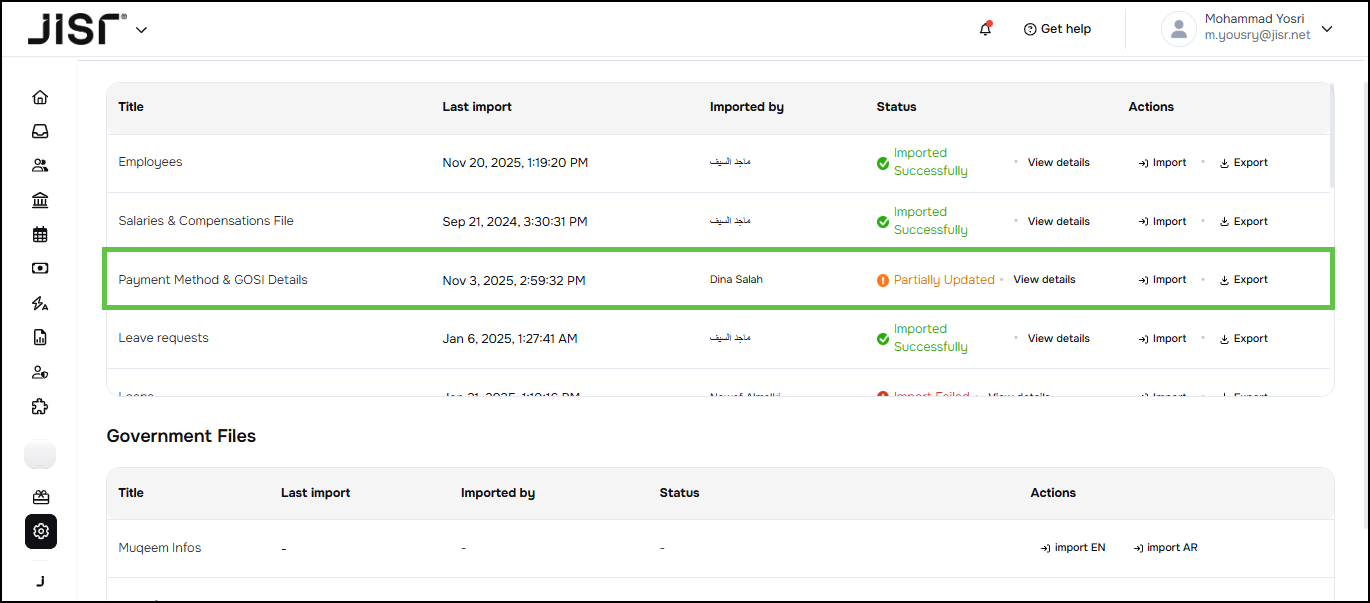Open the notifications bell

[x=985, y=29]
